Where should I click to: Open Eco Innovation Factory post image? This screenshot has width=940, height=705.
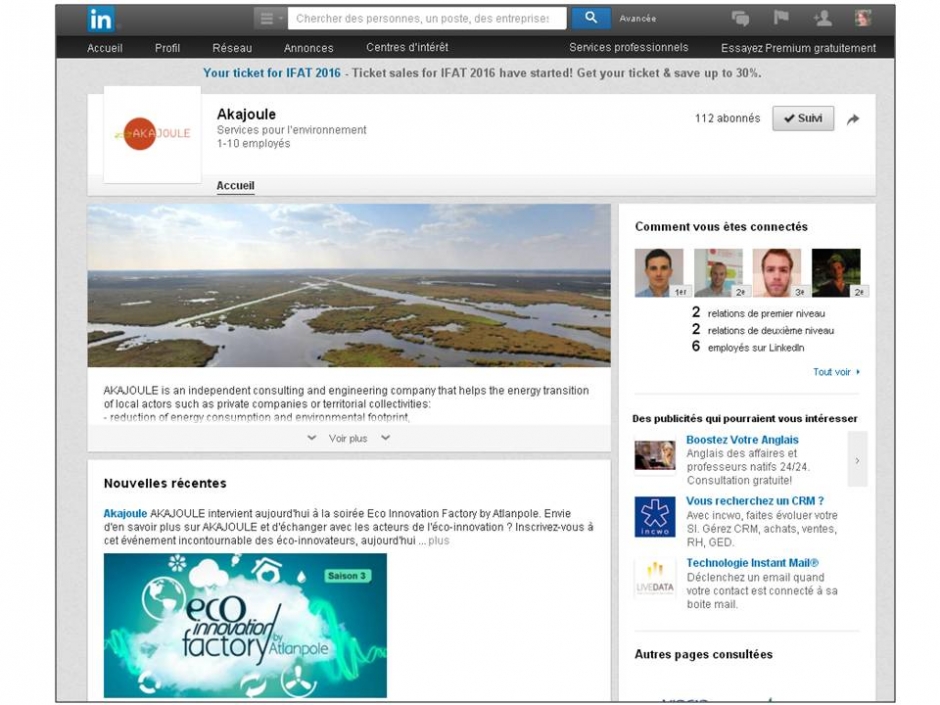click(245, 625)
